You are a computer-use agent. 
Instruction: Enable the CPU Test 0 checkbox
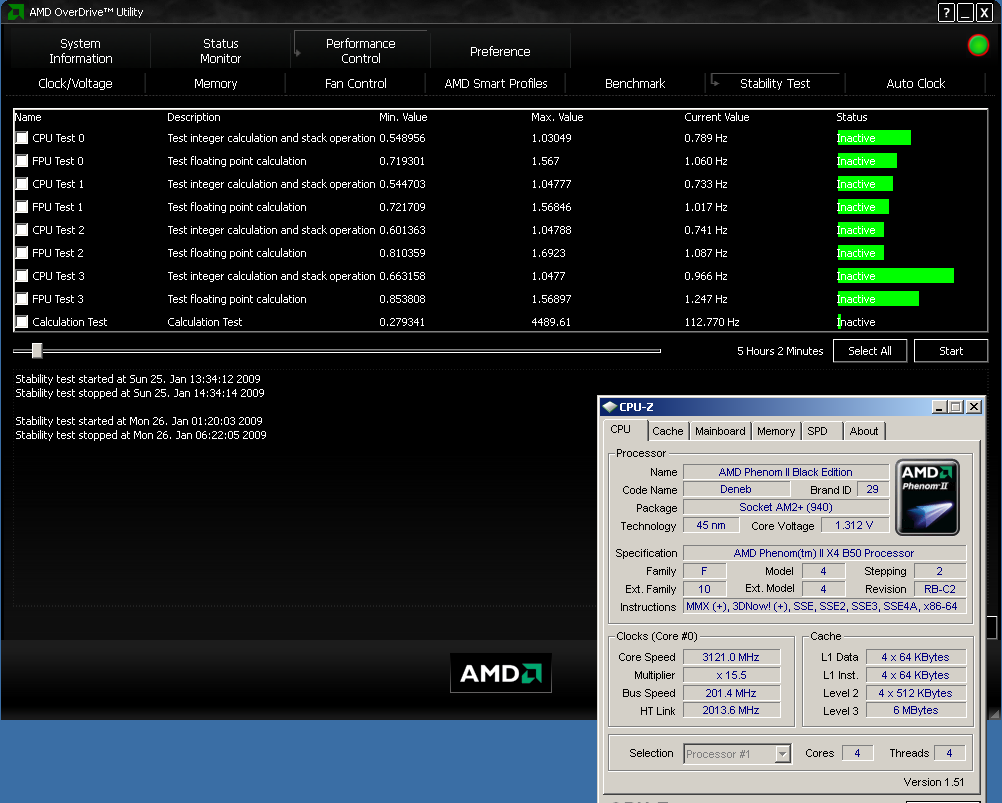pos(22,138)
